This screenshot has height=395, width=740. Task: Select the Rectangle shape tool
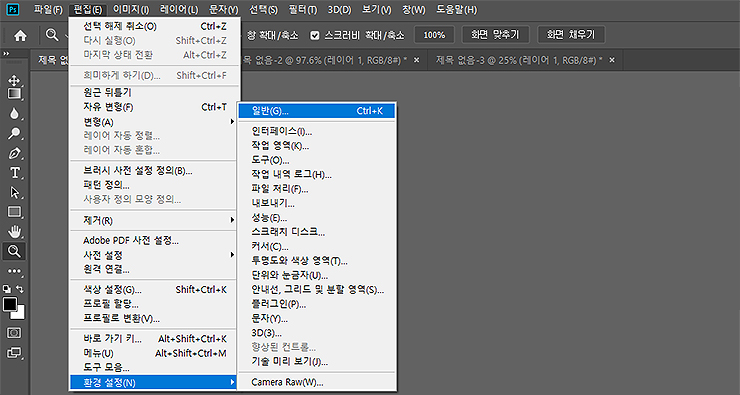click(x=14, y=212)
